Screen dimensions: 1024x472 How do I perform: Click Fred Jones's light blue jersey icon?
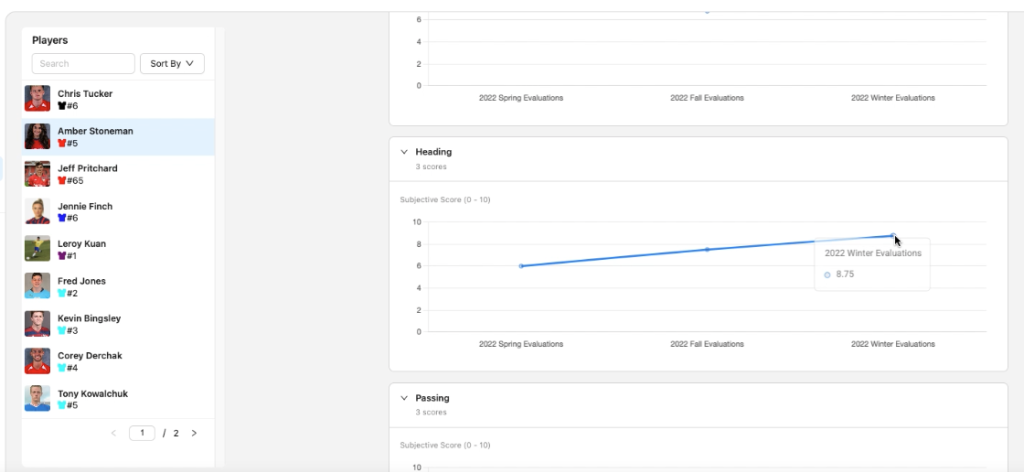(62, 294)
